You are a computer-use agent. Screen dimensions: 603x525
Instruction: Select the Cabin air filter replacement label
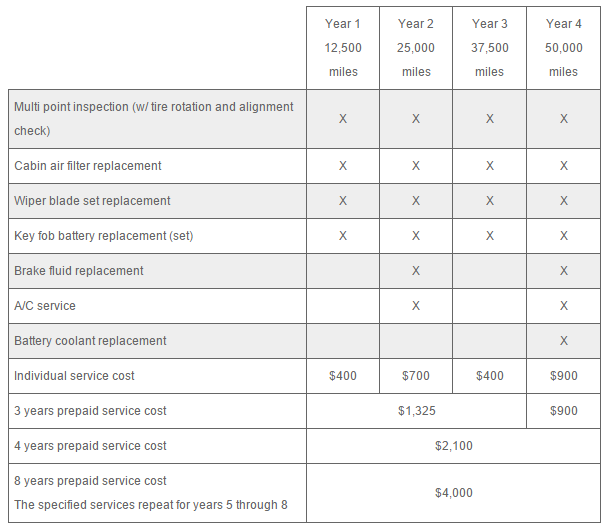click(x=88, y=166)
